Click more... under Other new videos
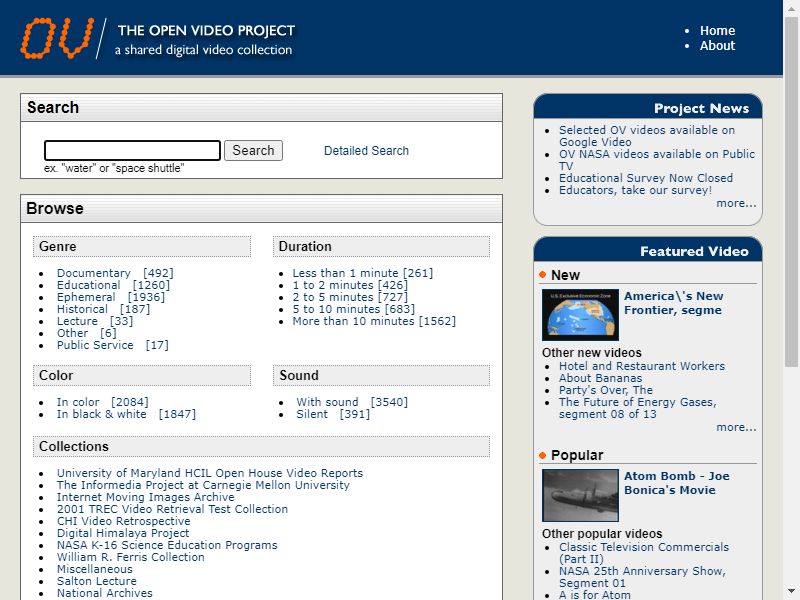800x600 pixels. 736,427
